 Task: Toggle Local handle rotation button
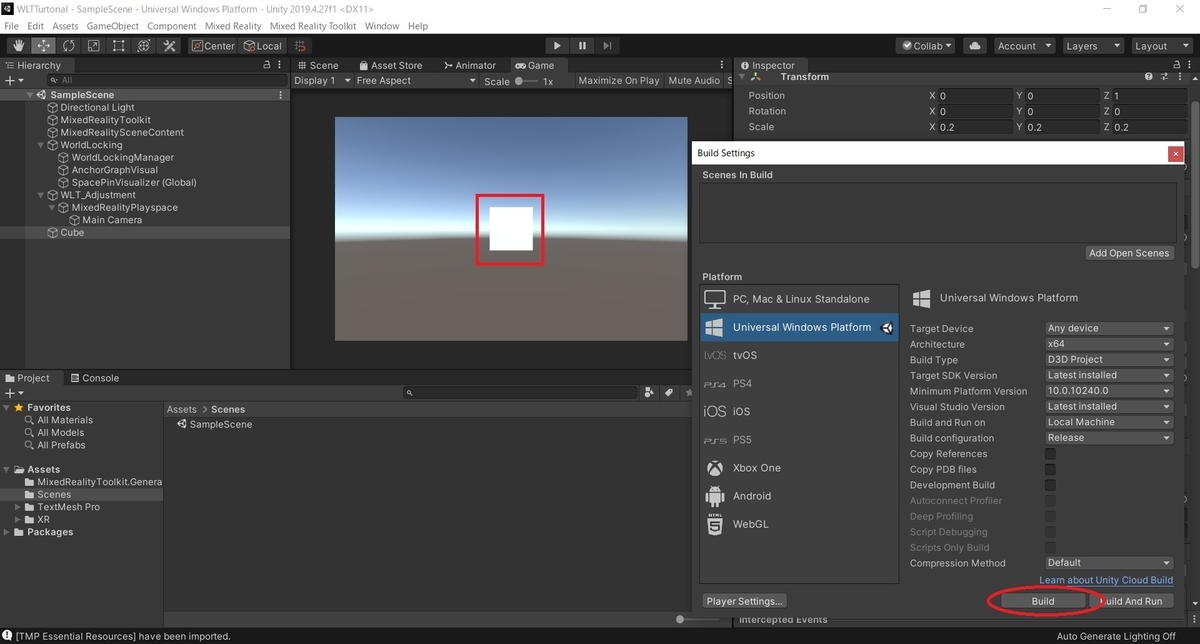263,46
